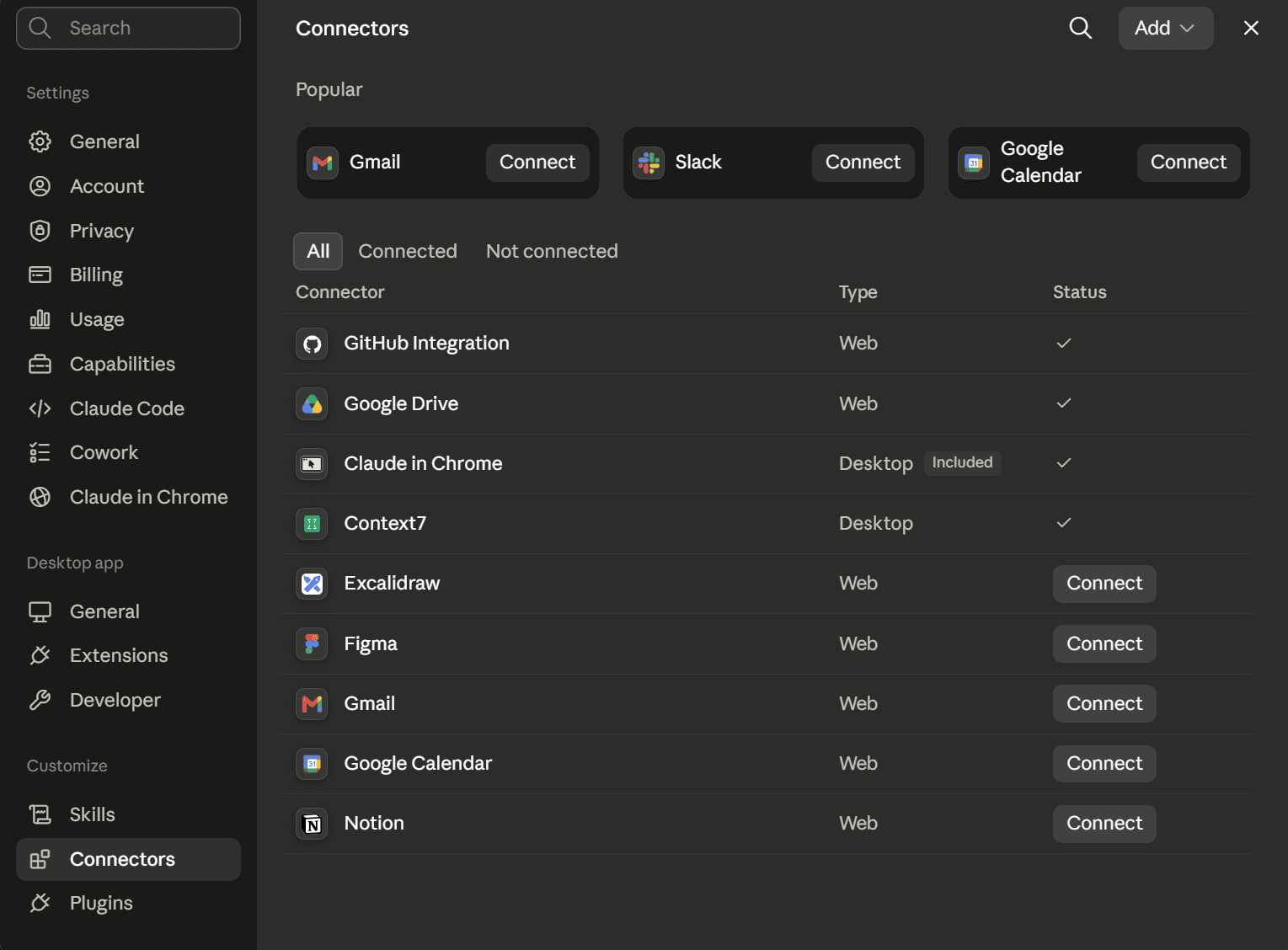
Task: Click the Context7 connector icon
Action: click(x=312, y=524)
